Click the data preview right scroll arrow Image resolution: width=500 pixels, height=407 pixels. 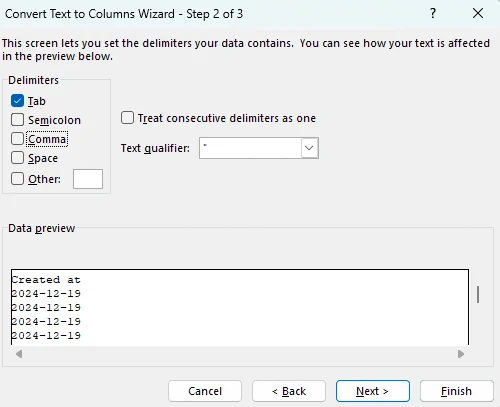[461, 354]
